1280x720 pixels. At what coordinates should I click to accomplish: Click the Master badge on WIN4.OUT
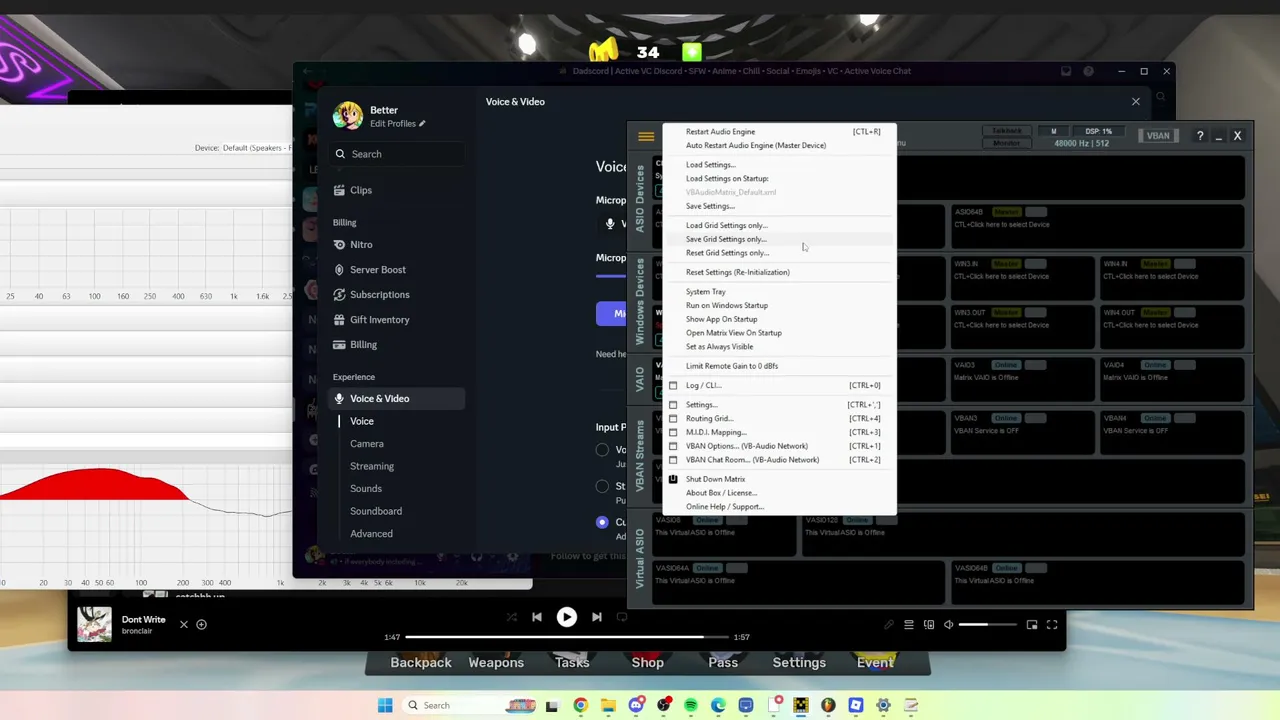(1155, 313)
